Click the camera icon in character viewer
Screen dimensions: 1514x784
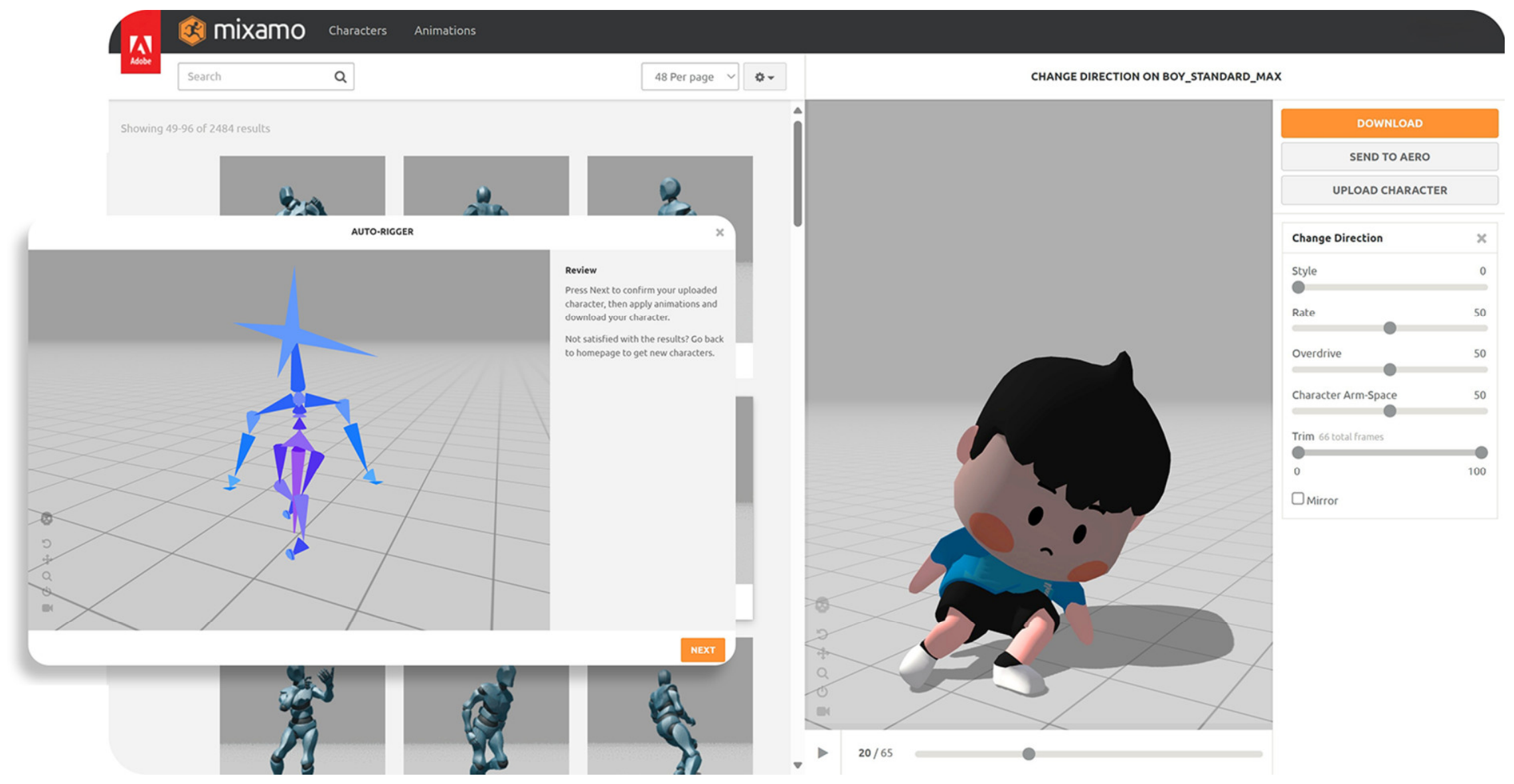coord(823,711)
